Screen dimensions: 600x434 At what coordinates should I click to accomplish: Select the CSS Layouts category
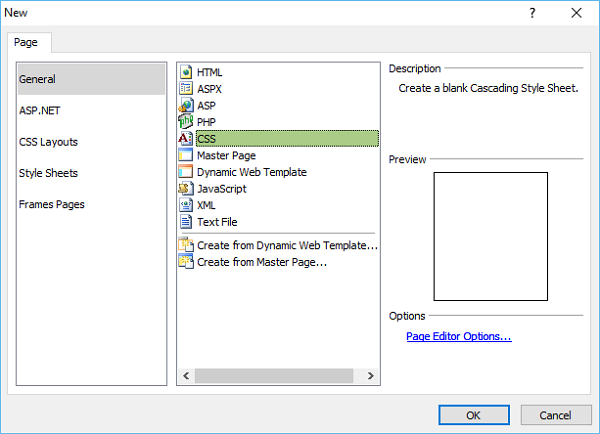[48, 142]
